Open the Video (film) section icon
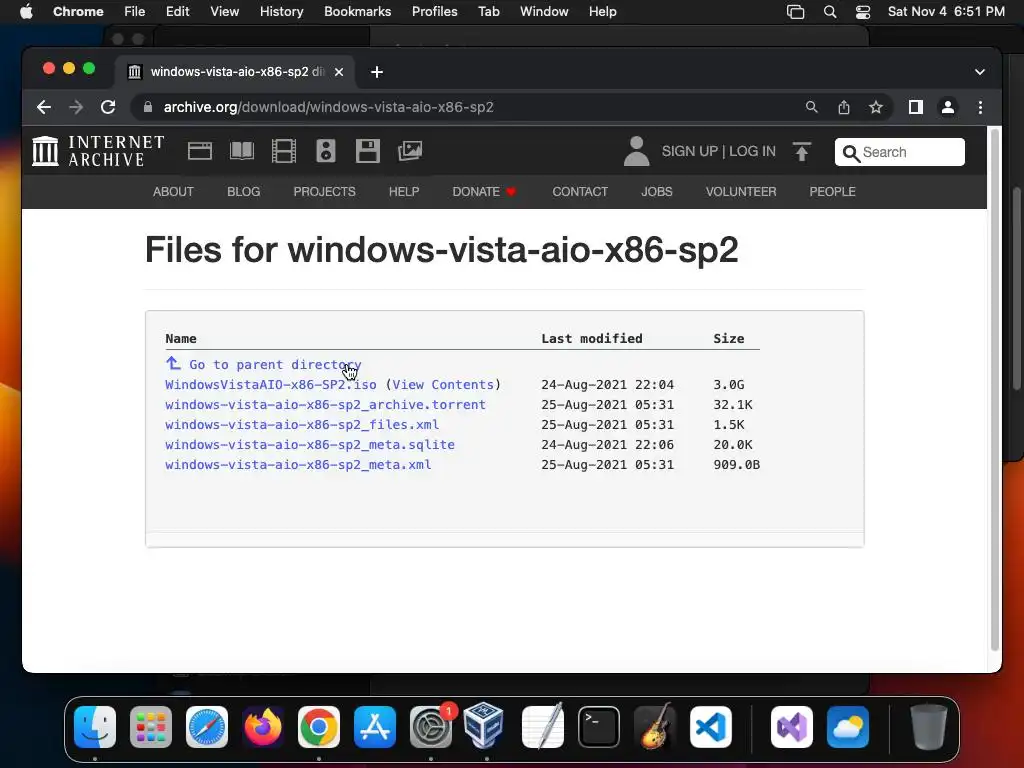 coord(284,151)
